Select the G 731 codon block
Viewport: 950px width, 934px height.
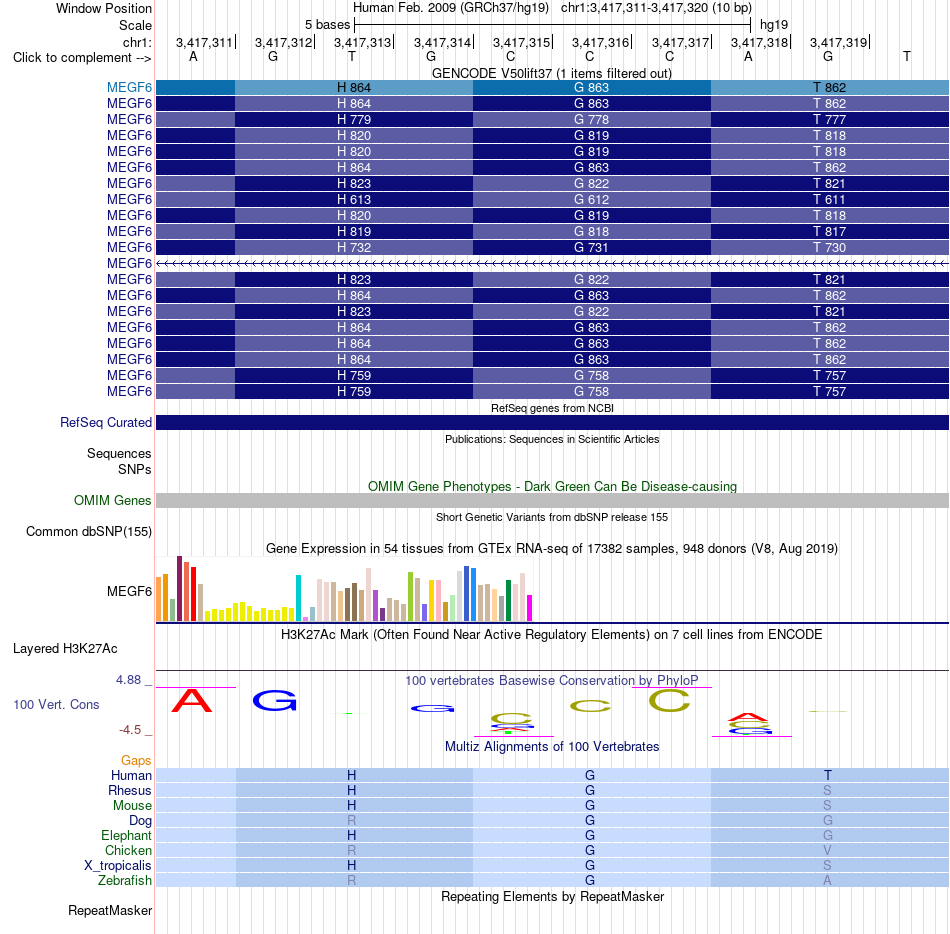(x=591, y=247)
